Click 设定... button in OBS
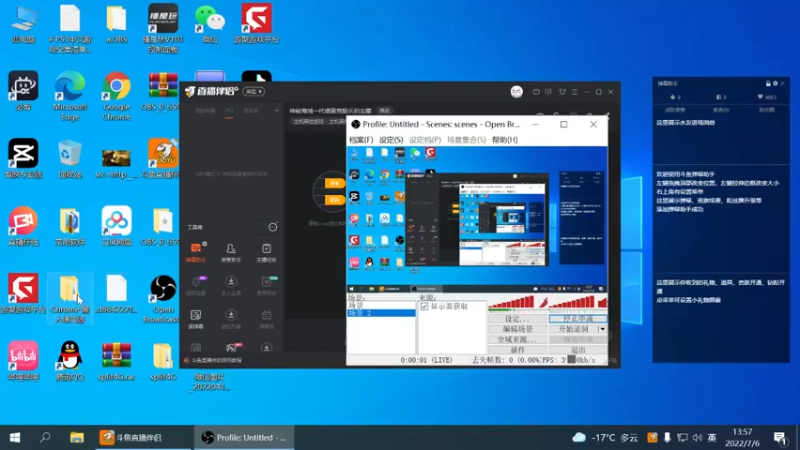The height and width of the screenshot is (450, 800). coord(517,318)
